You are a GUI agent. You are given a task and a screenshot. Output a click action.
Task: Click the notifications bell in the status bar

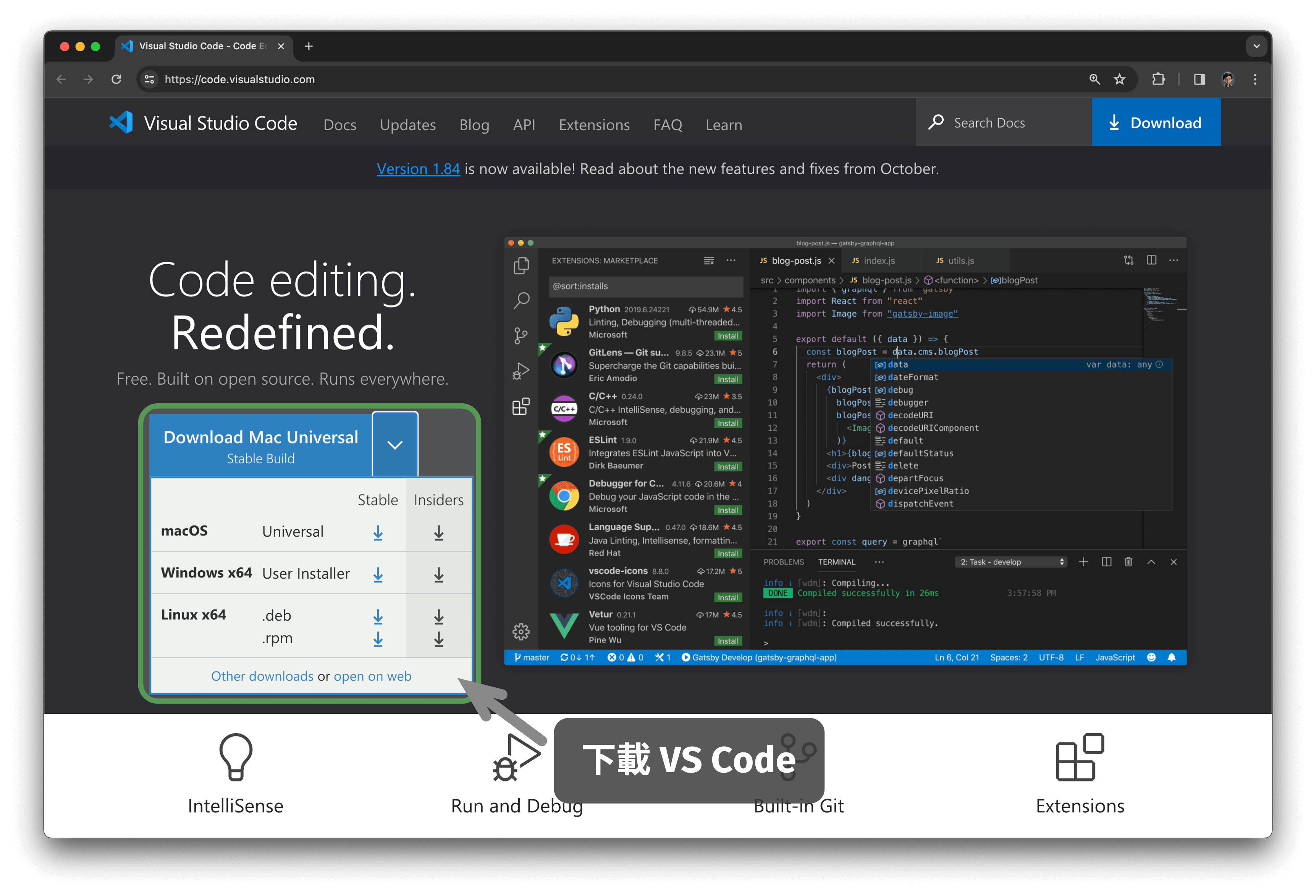1172,657
